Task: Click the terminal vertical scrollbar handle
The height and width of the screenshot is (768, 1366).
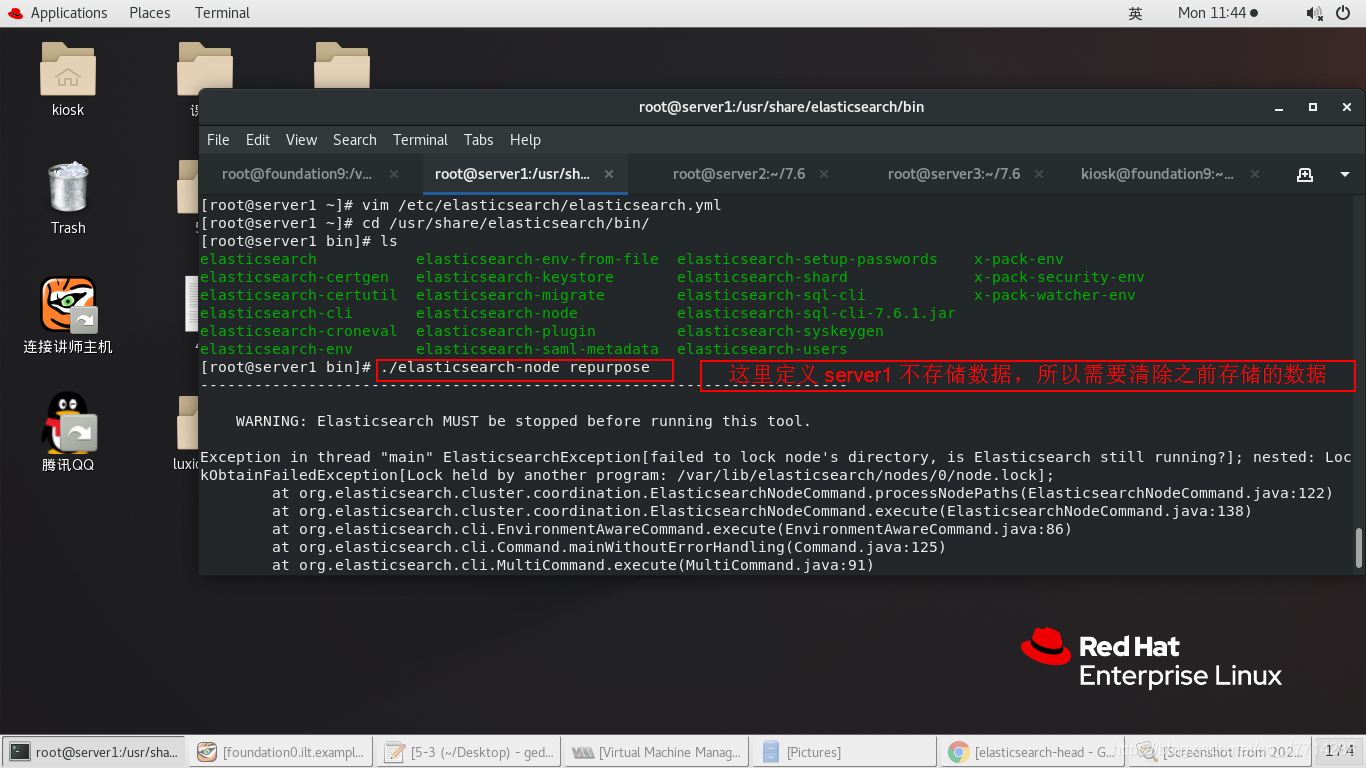Action: [1358, 548]
